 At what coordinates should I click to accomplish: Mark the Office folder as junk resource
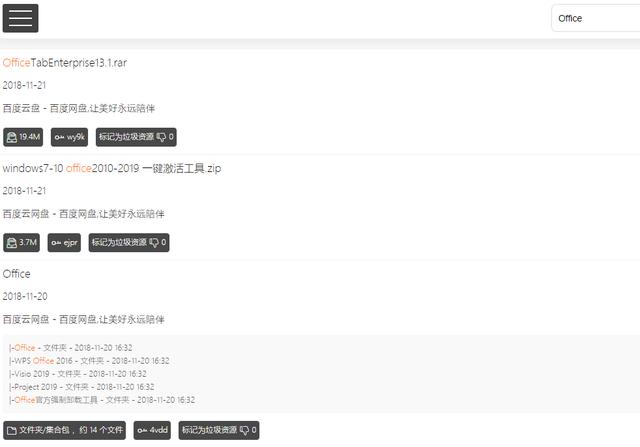[219, 430]
